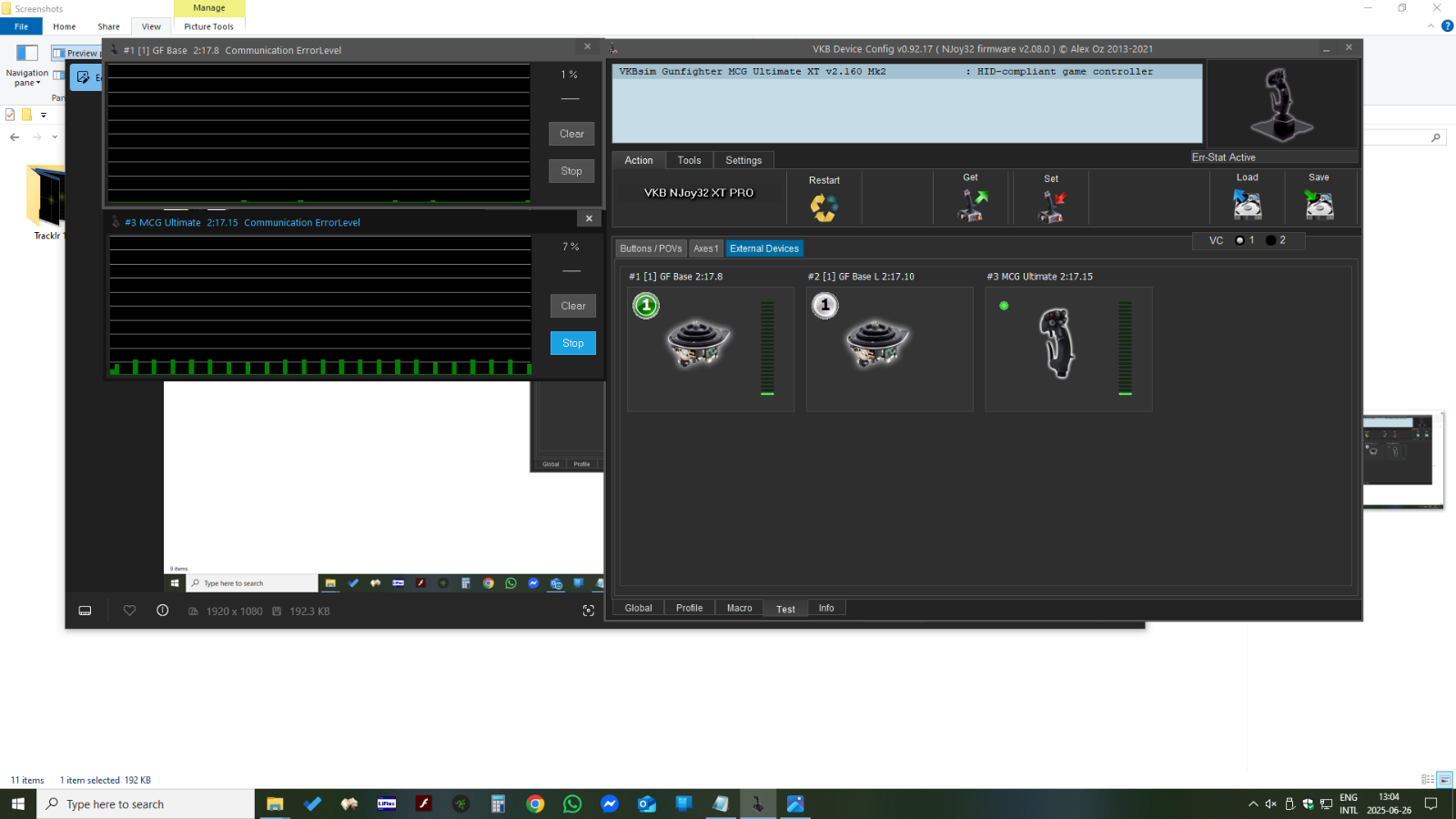The height and width of the screenshot is (819, 1456).
Task: Open Calculator from the taskbar
Action: click(498, 804)
